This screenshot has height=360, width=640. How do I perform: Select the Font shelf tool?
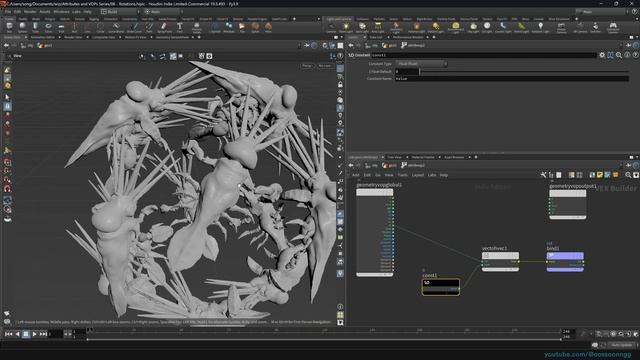click(180, 27)
